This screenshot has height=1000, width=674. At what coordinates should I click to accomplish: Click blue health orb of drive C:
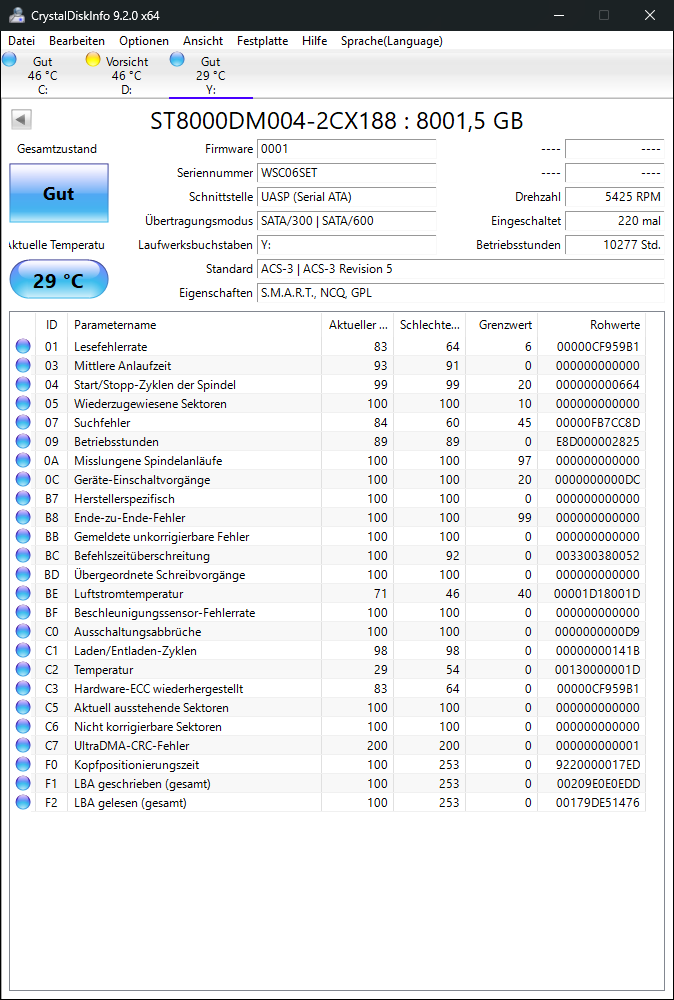click(x=10, y=59)
